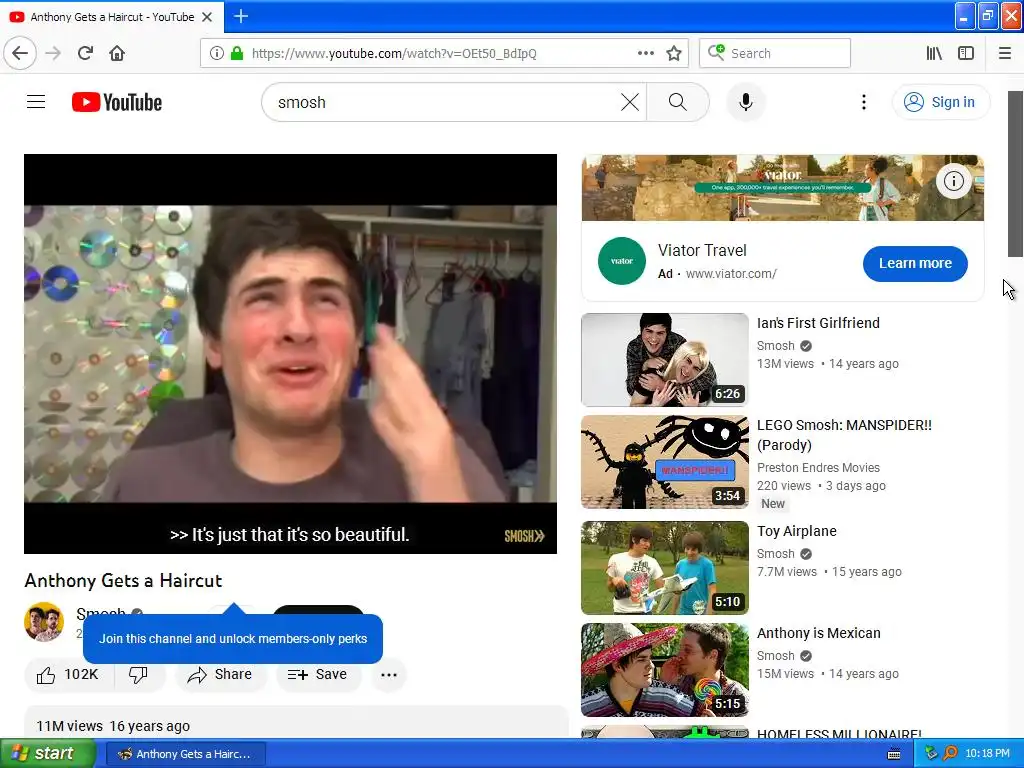The image size is (1024, 768).
Task: Go to the YouTube home logo
Action: (x=117, y=103)
